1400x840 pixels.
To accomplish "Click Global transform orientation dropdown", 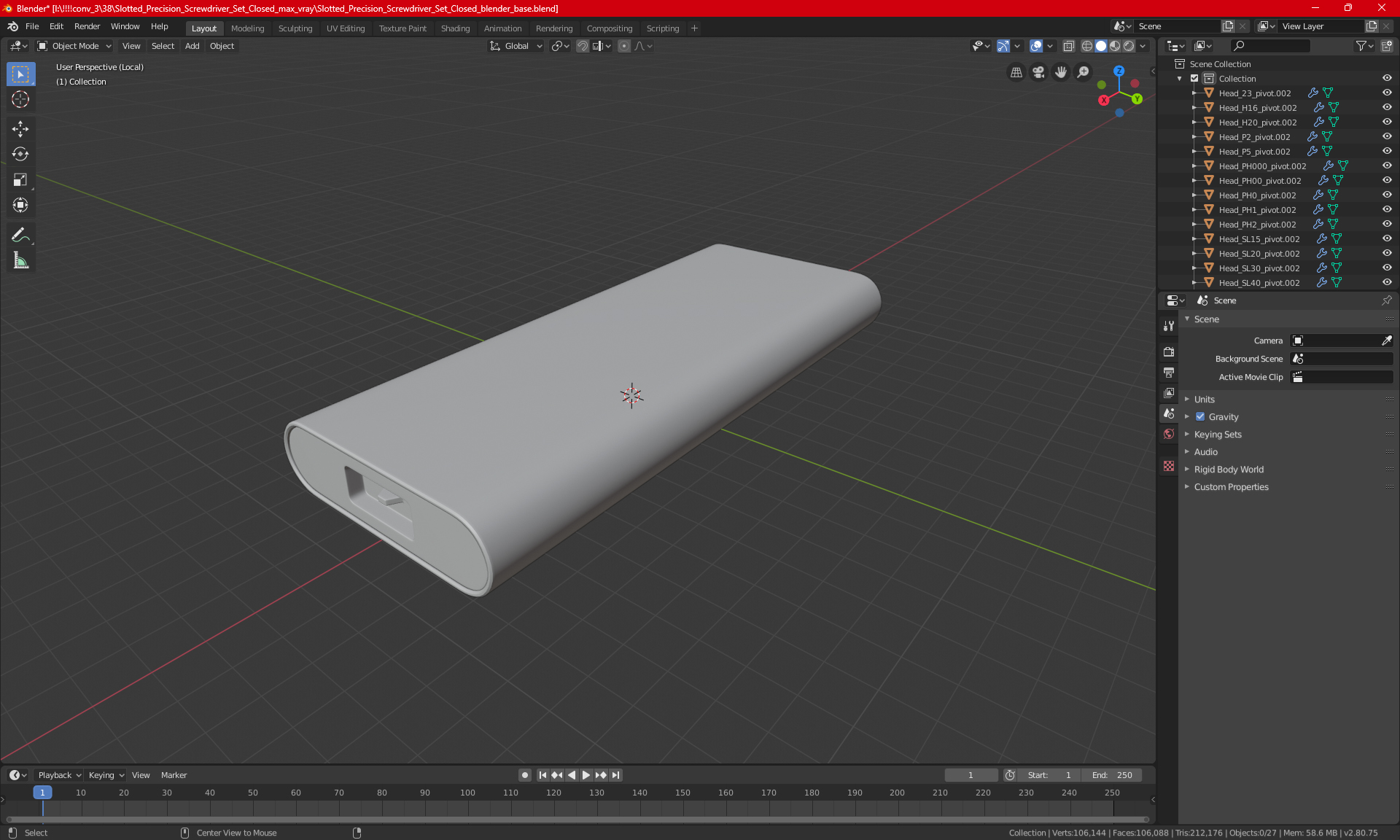I will click(x=516, y=46).
